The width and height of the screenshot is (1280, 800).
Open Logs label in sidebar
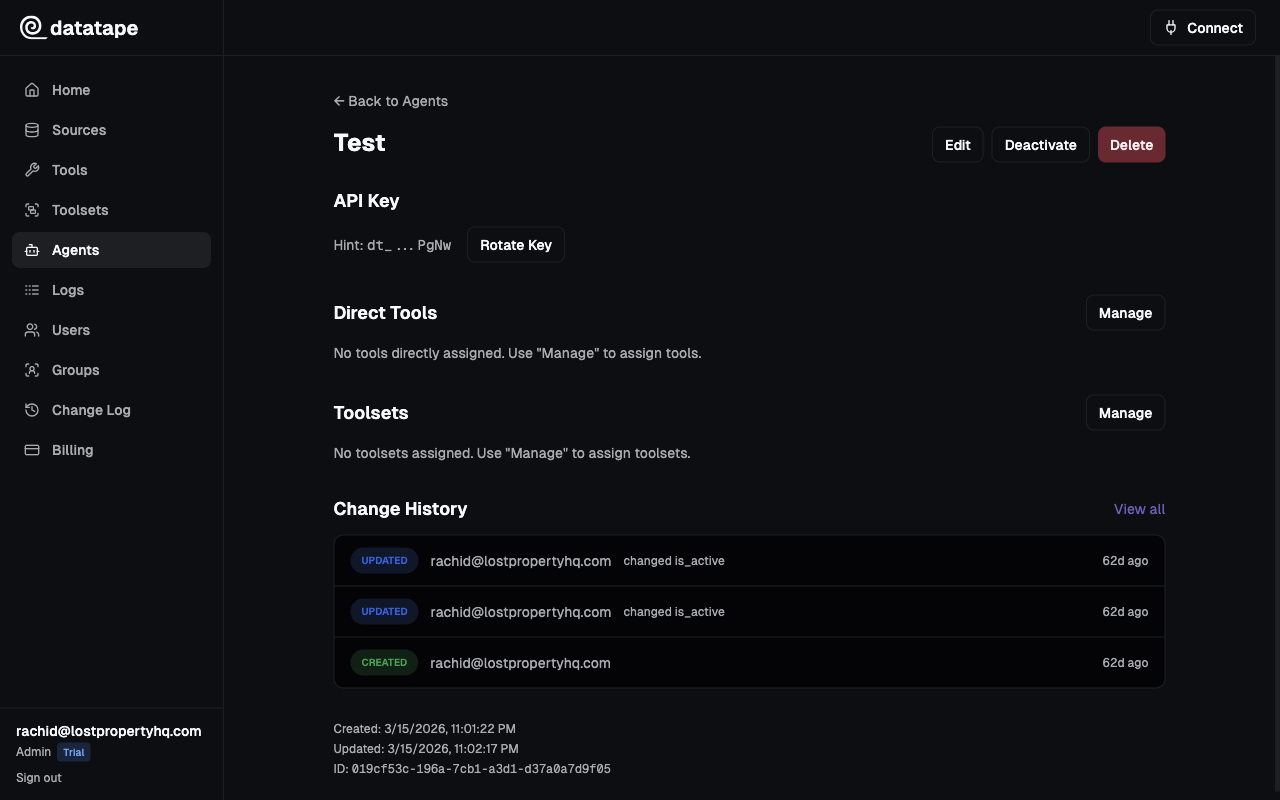point(68,290)
